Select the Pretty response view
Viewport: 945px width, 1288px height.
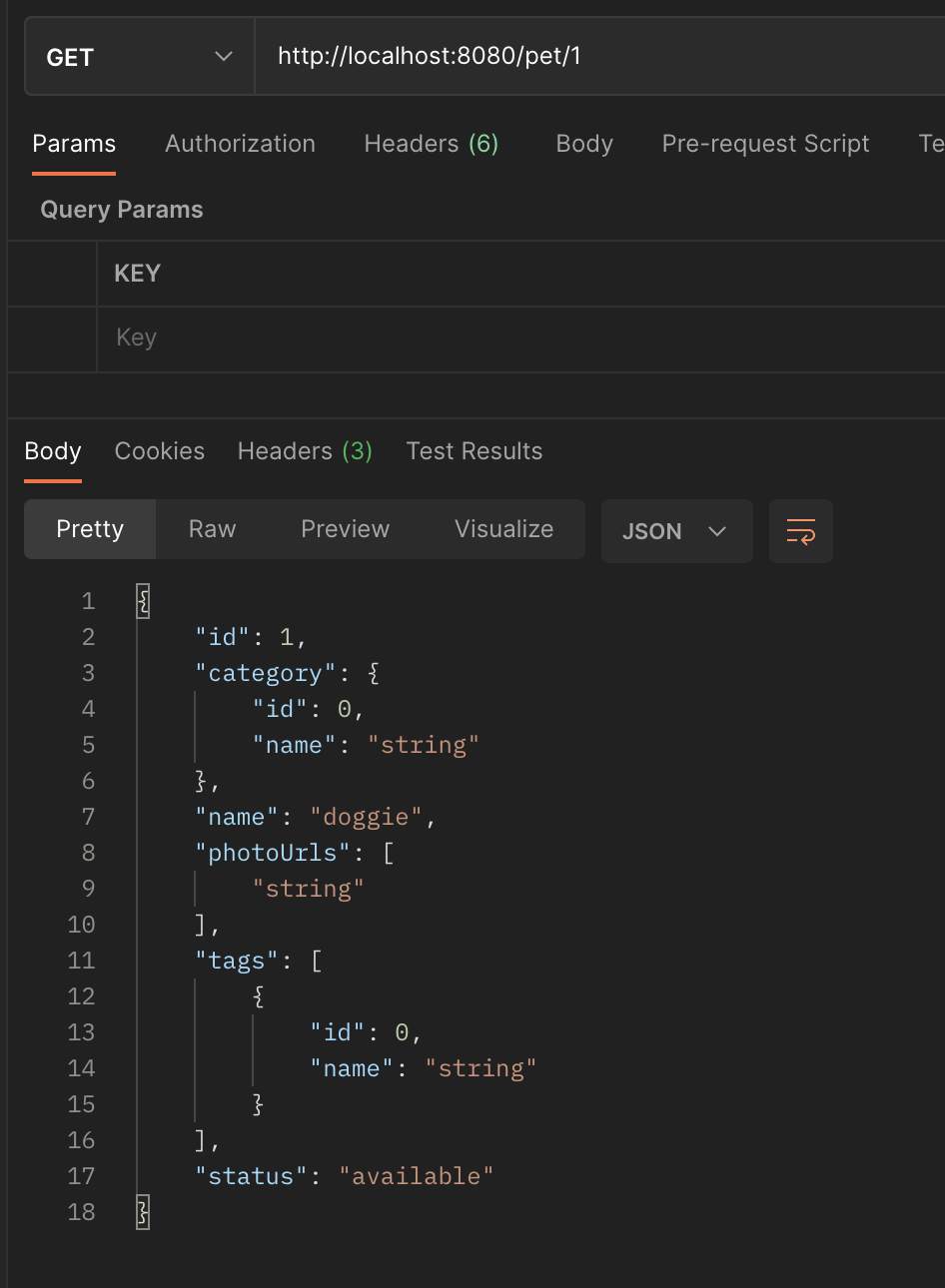tap(90, 529)
